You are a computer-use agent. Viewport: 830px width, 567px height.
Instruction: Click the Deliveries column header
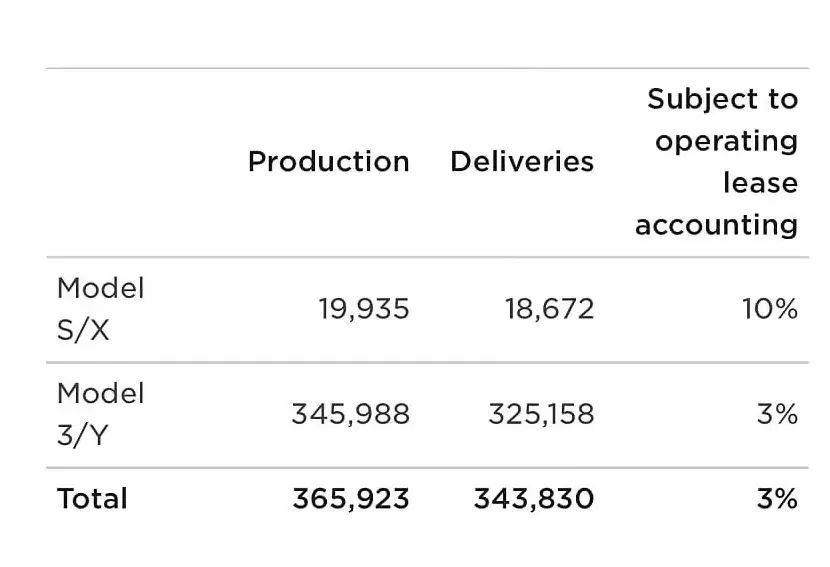[x=522, y=161]
